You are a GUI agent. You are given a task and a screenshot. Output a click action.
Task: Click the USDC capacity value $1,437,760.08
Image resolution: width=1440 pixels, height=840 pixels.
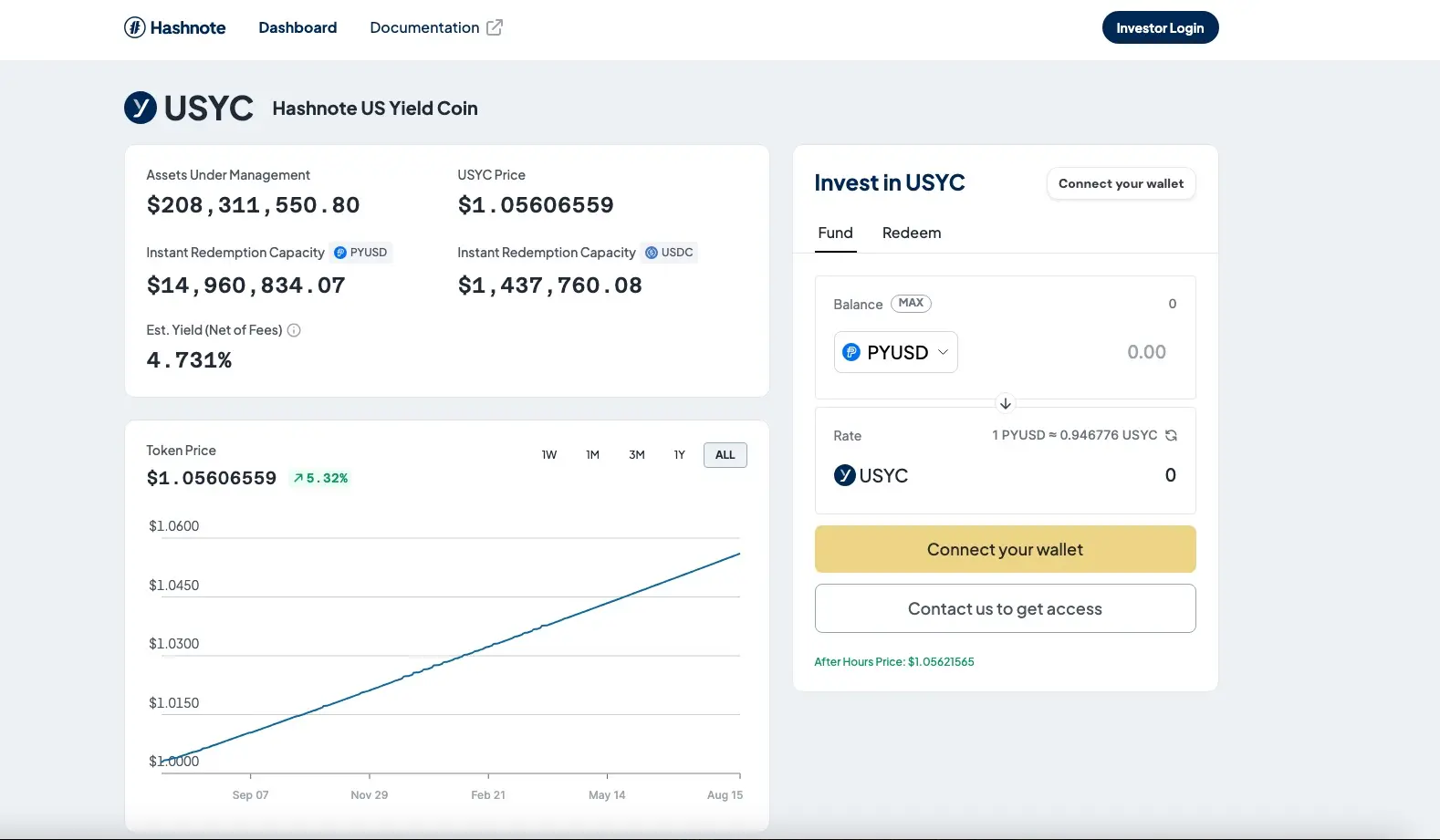549,285
